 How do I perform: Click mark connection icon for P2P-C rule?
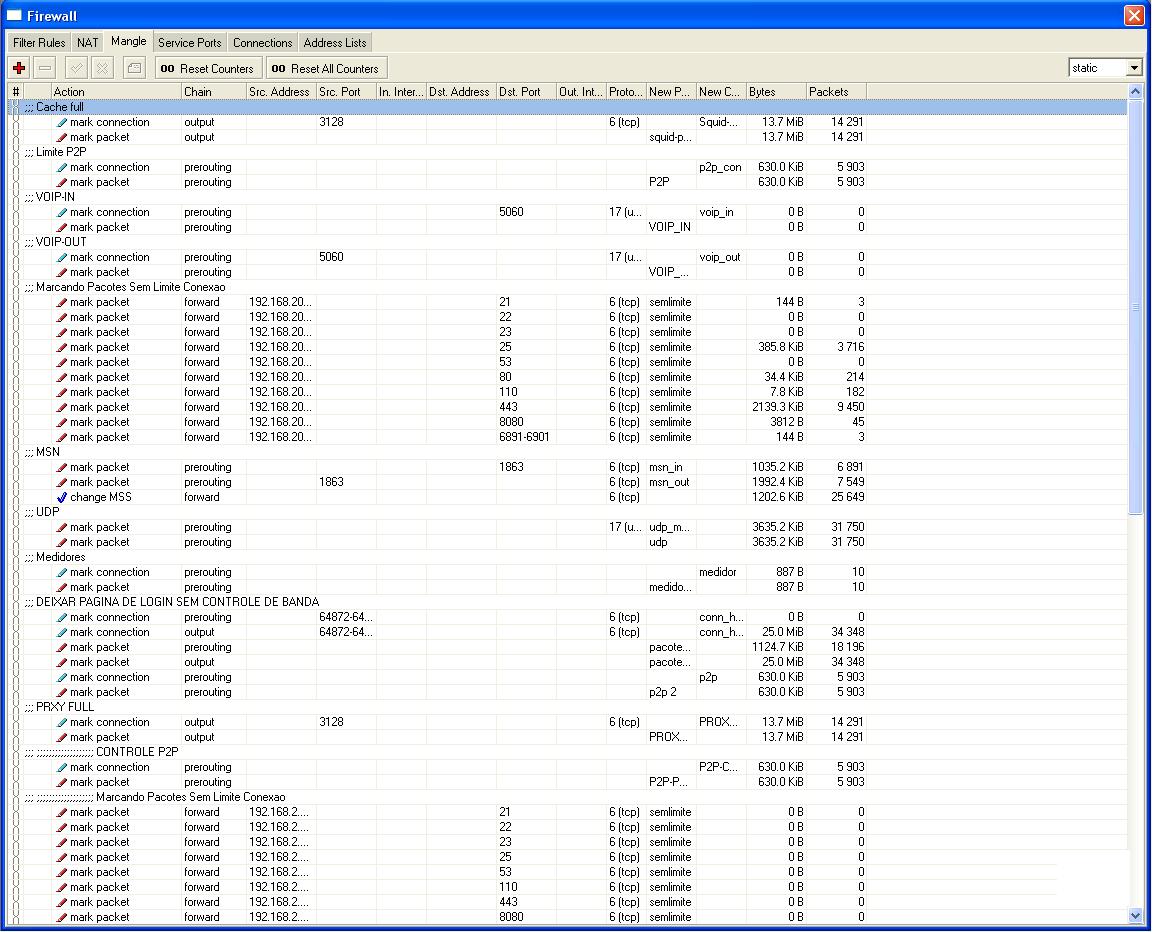click(62, 767)
